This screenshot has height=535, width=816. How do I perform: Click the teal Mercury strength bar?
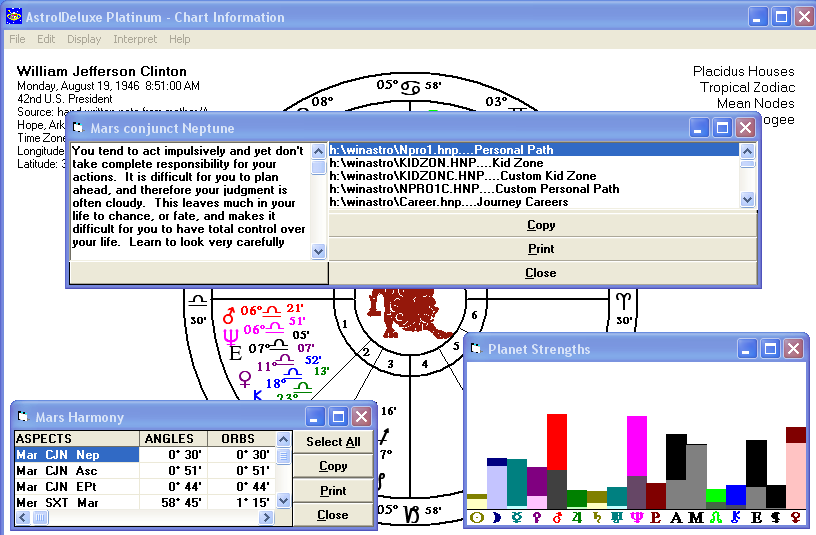(x=517, y=482)
